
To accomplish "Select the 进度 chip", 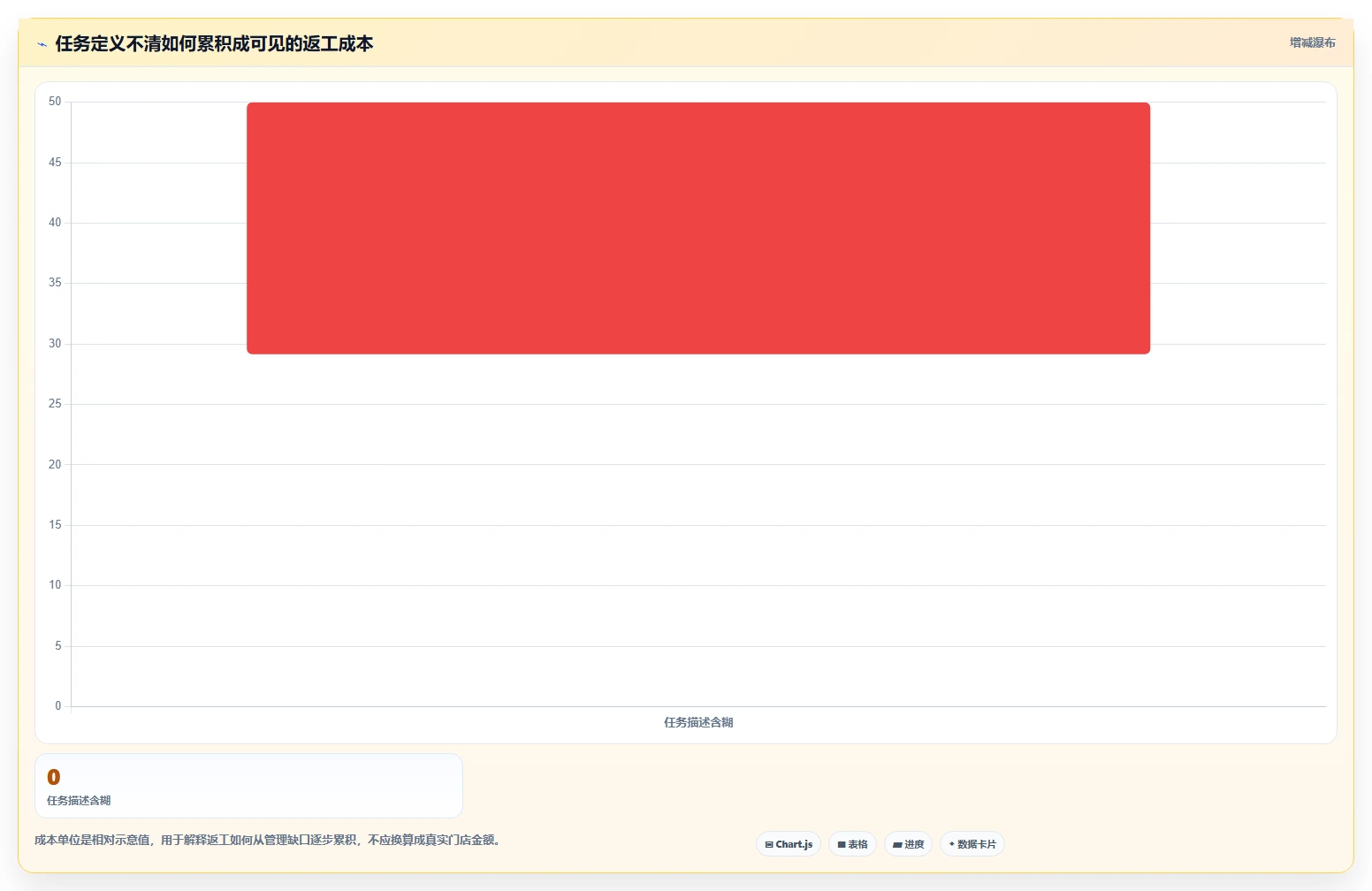I will click(908, 844).
